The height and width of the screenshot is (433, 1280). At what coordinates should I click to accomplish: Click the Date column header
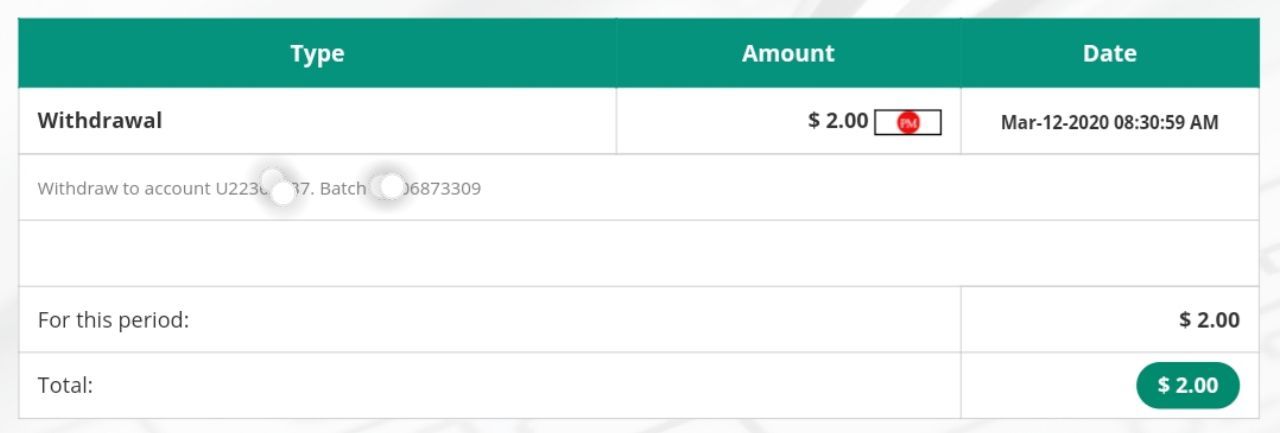(x=1109, y=54)
